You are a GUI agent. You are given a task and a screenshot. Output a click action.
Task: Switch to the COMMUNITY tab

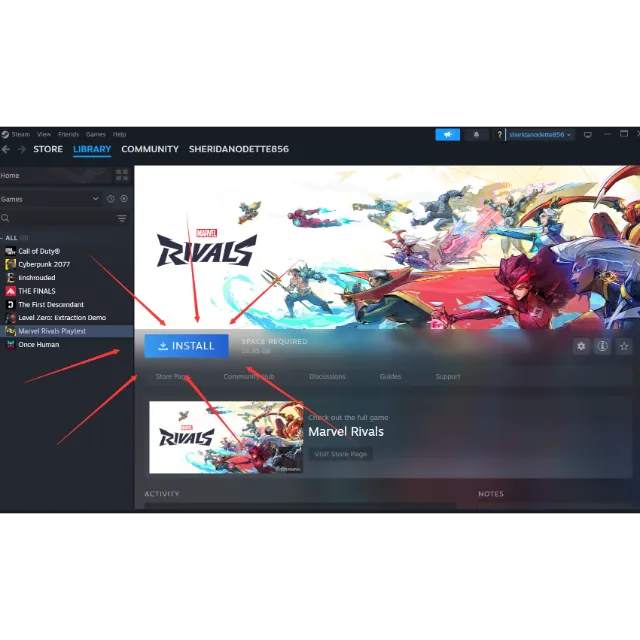click(x=150, y=149)
